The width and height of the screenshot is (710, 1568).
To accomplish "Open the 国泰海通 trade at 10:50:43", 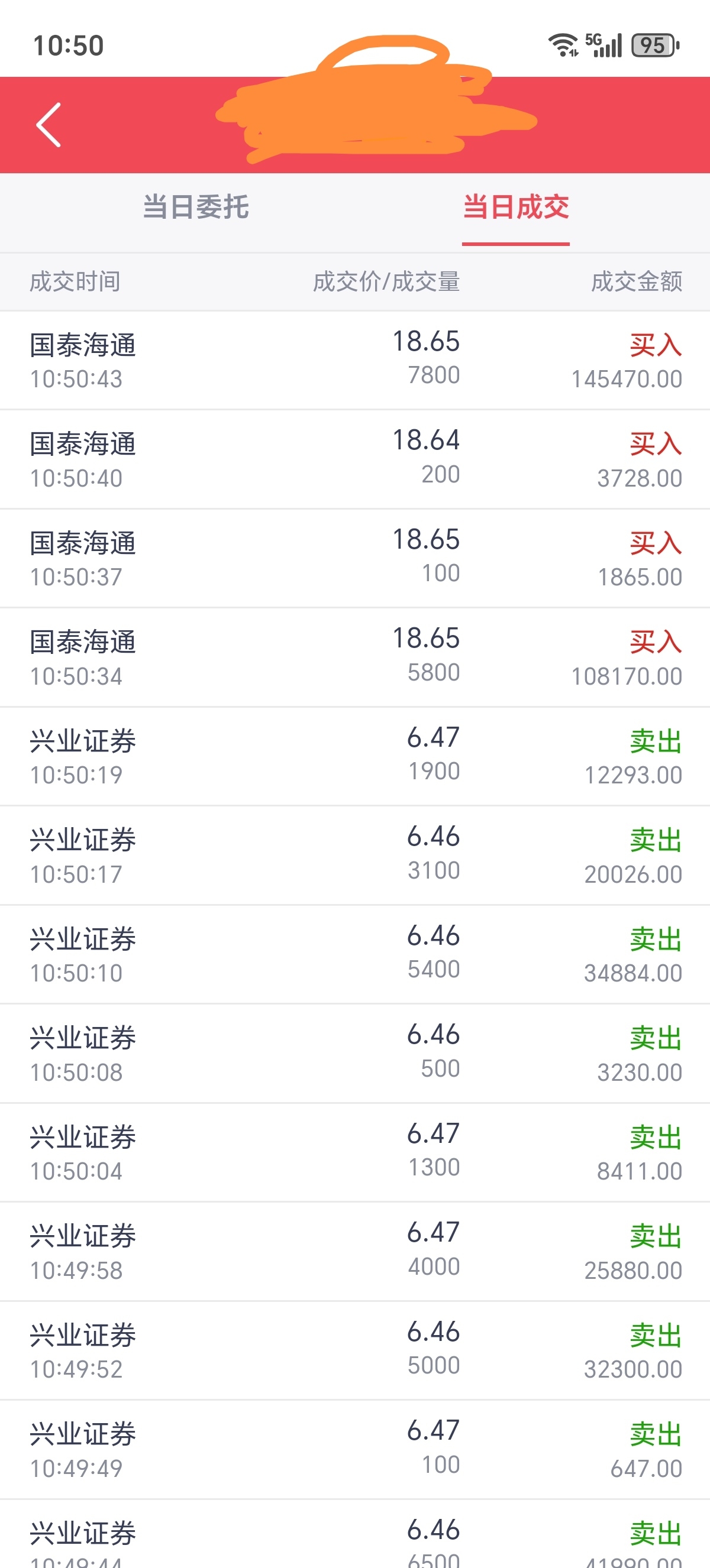I will point(355,360).
